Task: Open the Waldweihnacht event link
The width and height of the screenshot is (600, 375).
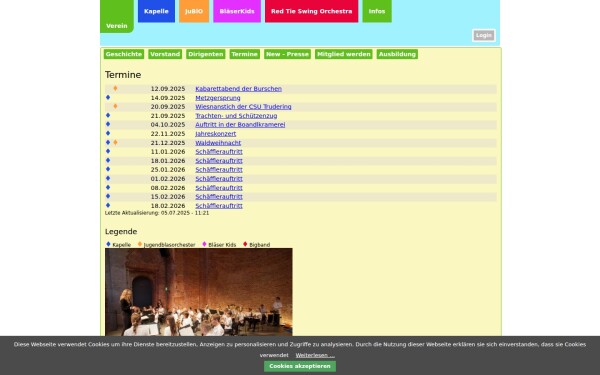Action: tap(218, 143)
